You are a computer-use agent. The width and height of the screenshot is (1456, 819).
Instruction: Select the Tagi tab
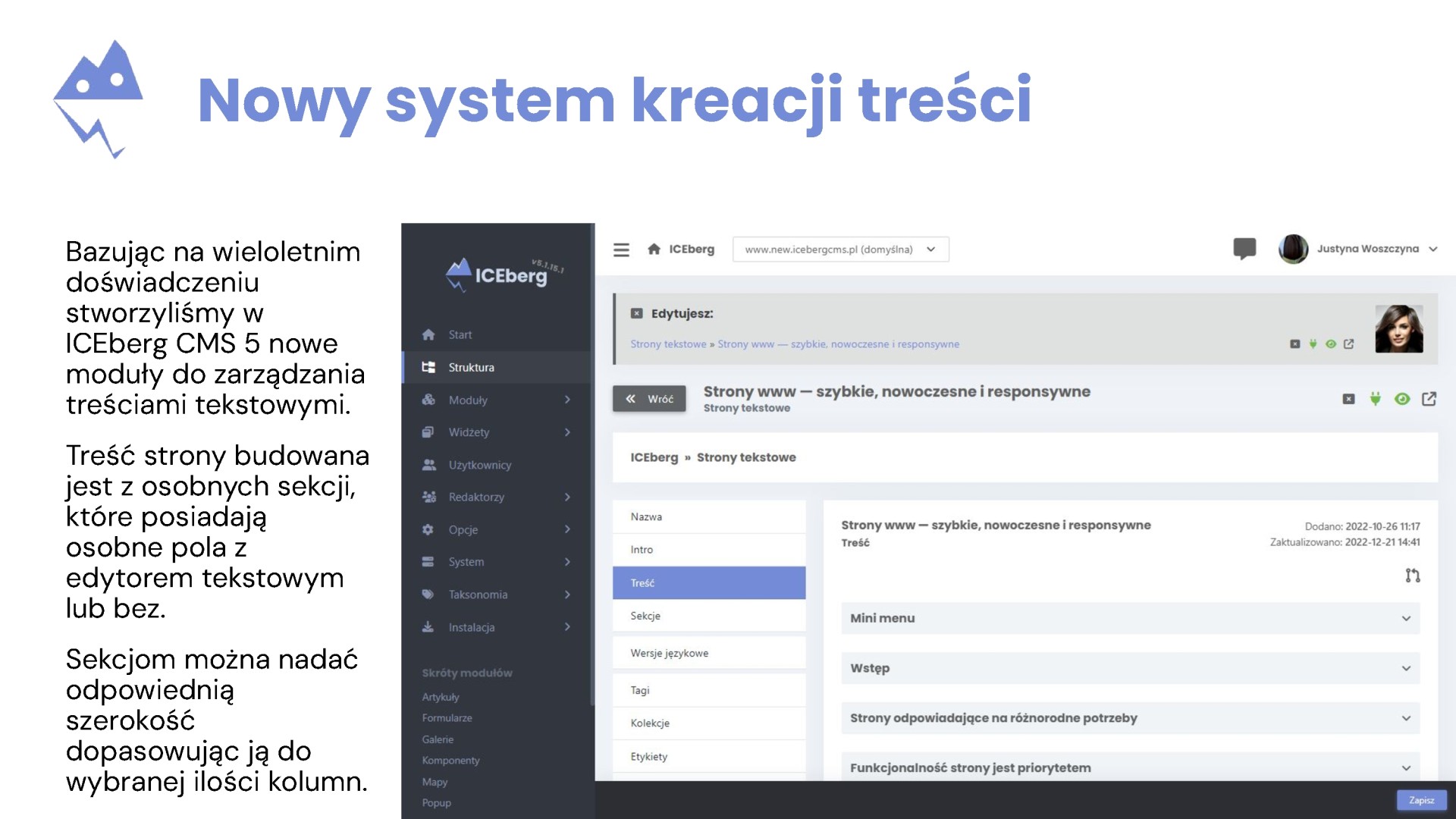point(709,690)
